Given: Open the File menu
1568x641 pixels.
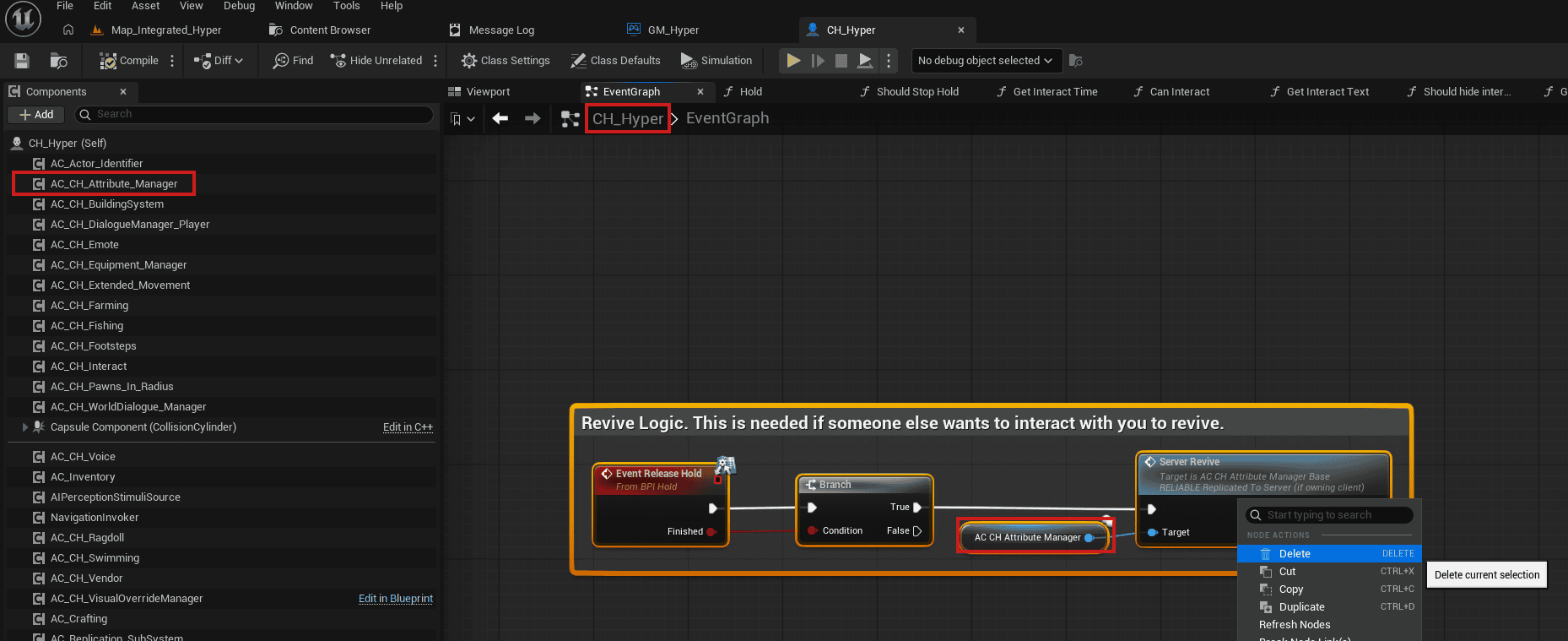Looking at the screenshot, I should [x=65, y=6].
